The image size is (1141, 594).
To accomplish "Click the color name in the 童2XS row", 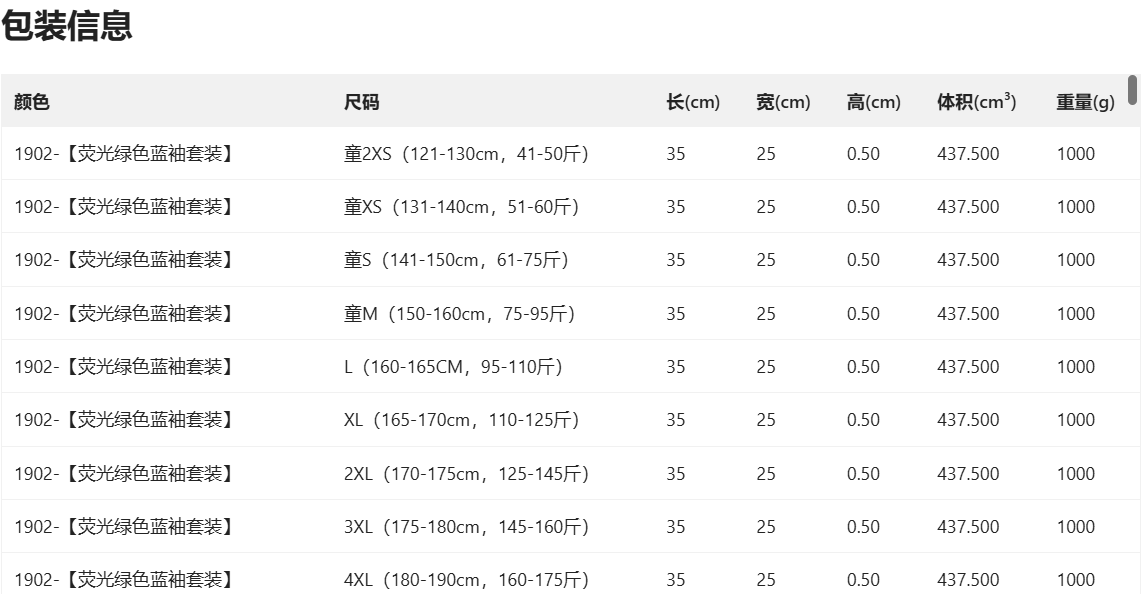I will coord(123,154).
